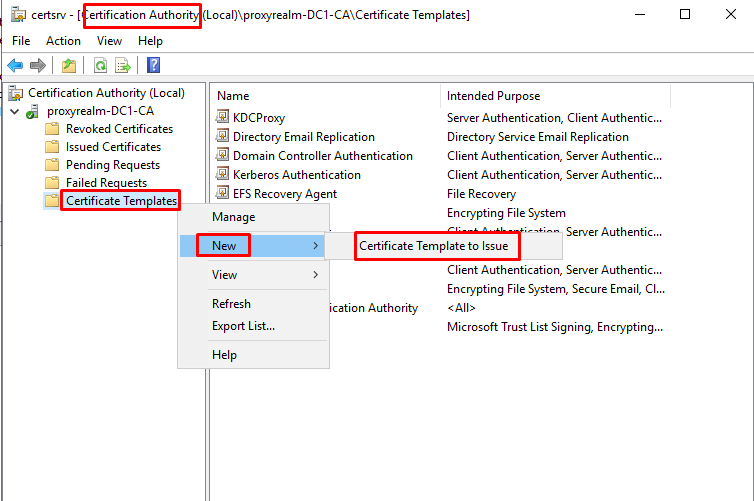Click the Export List toolbar icon
The height and width of the screenshot is (501, 754).
coord(123,65)
